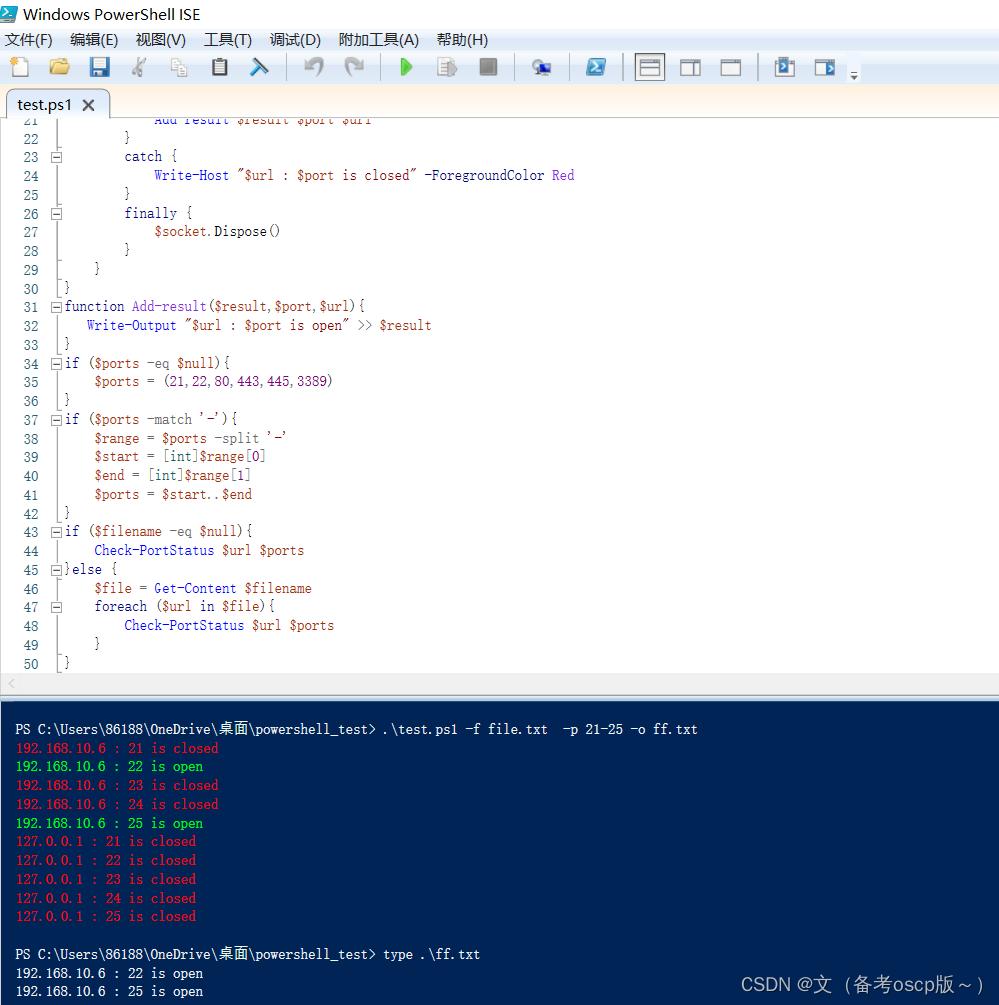Toggle Show Script Pane Right layout

[x=690, y=67]
